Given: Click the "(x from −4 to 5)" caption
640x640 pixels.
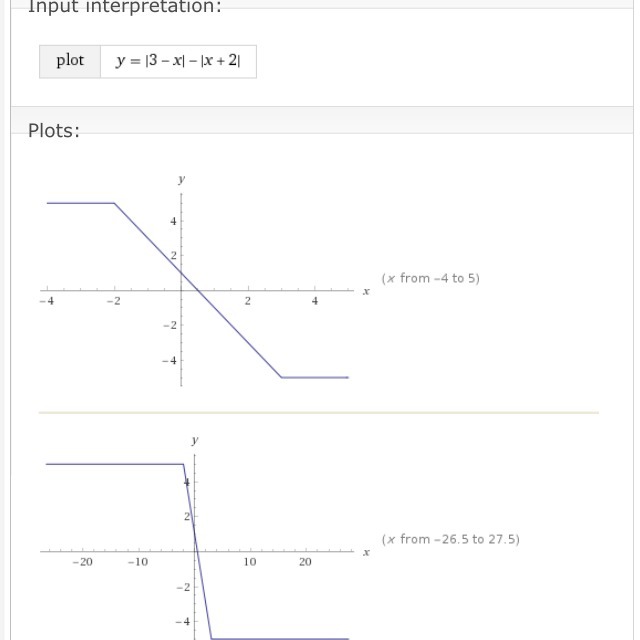Looking at the screenshot, I should (x=430, y=278).
